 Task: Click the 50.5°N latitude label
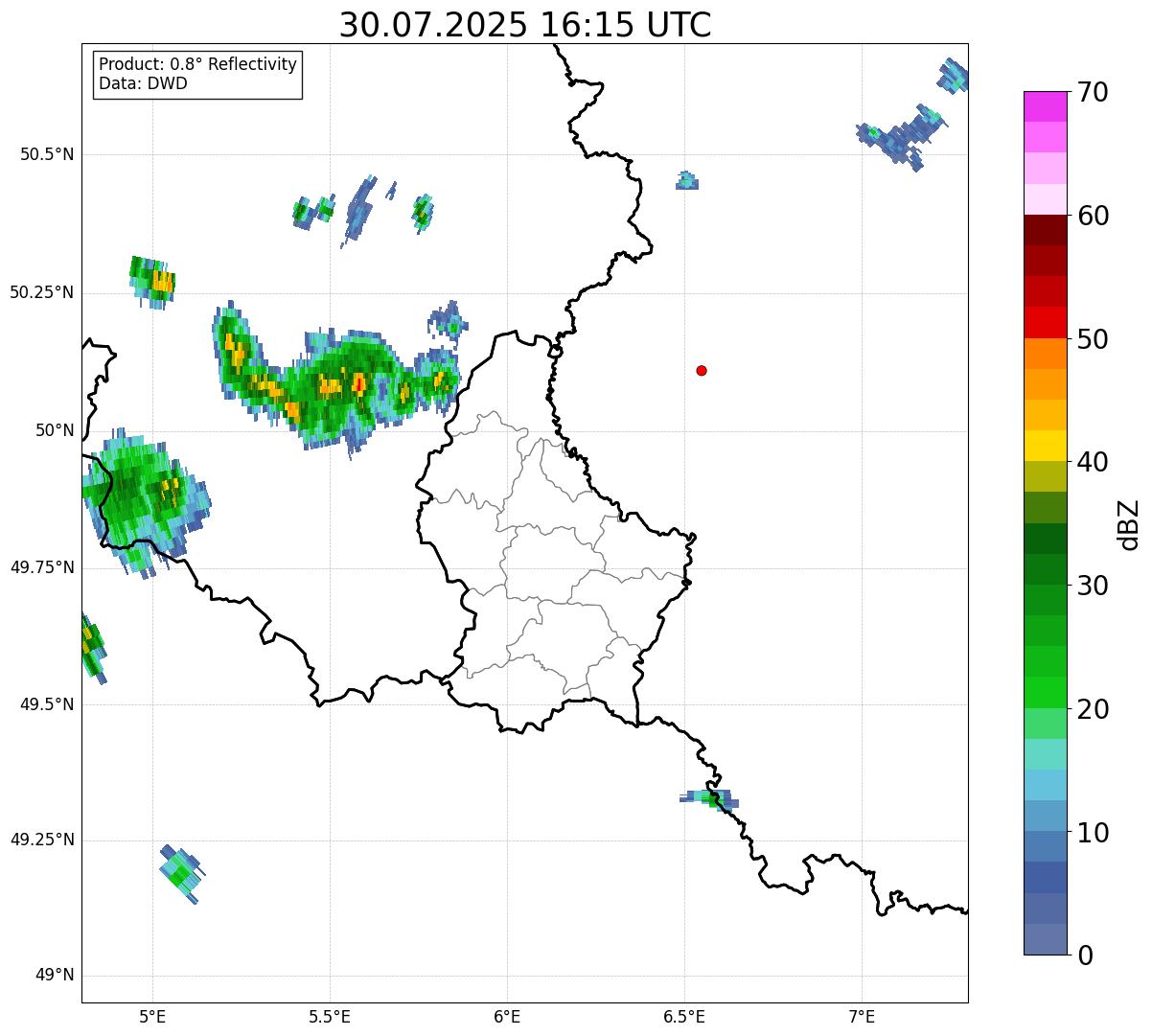[47, 154]
